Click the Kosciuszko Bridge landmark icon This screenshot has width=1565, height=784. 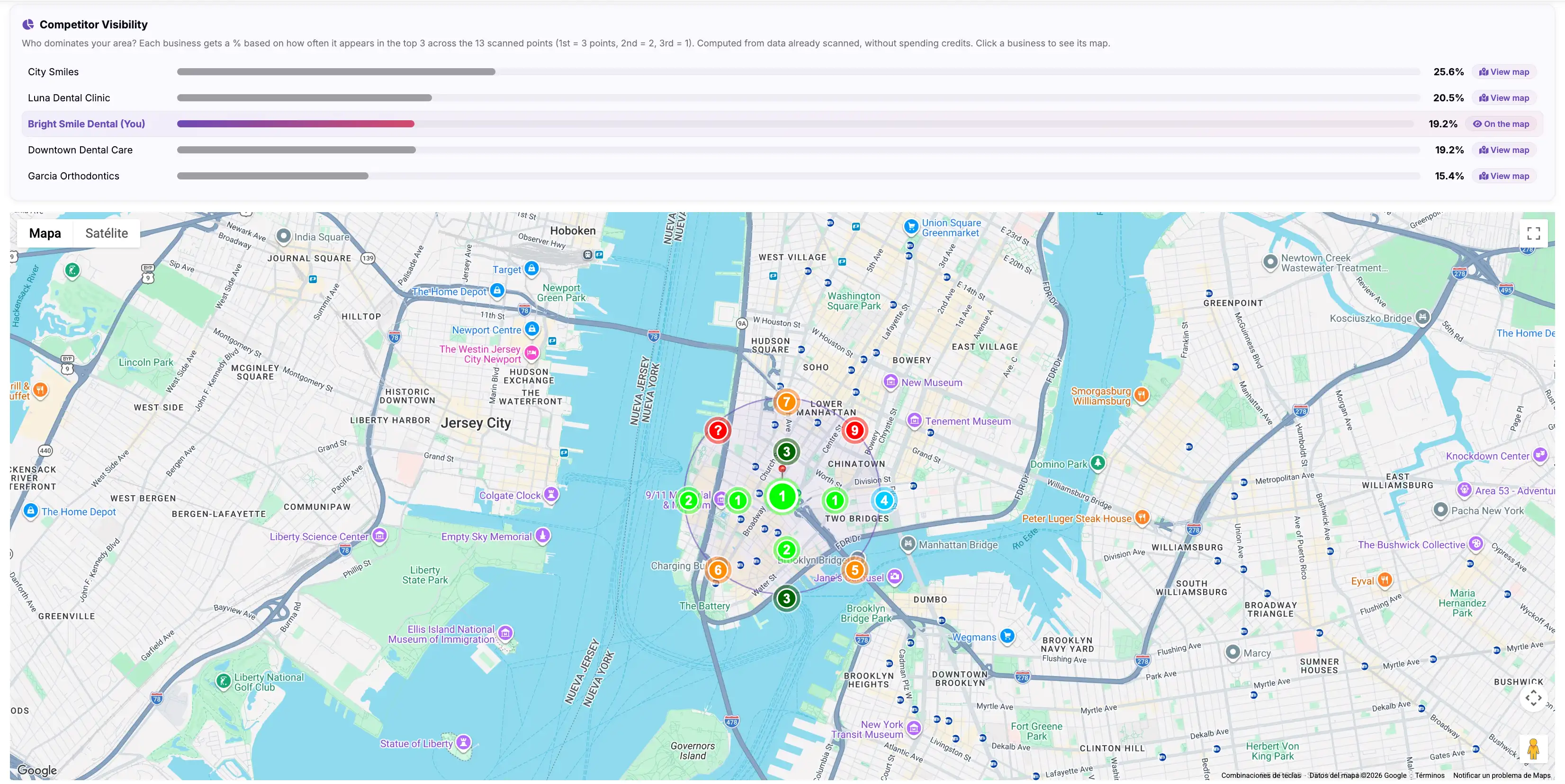pyautogui.click(x=1423, y=317)
